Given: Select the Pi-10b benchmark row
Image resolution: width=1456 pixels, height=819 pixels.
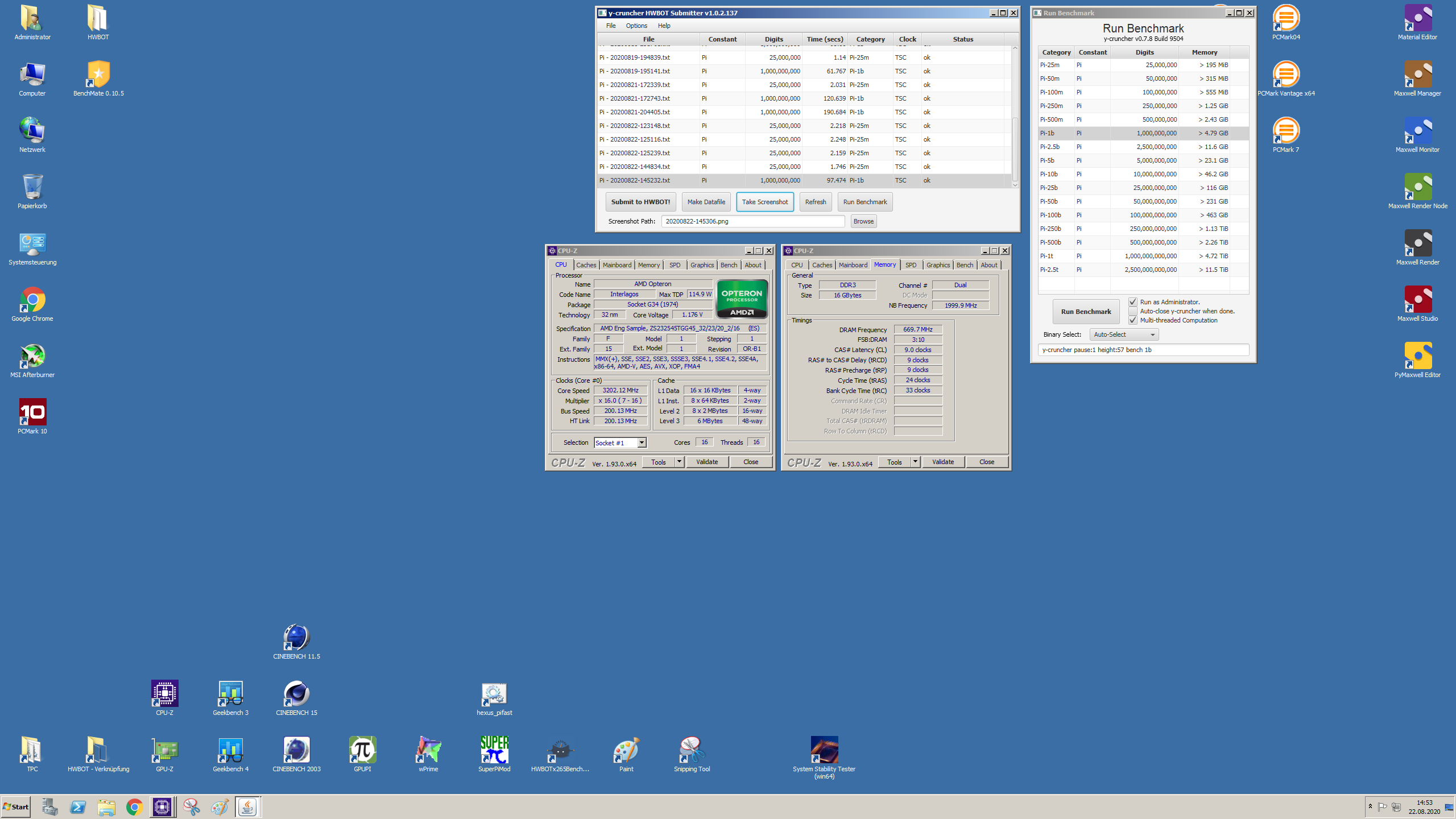Looking at the screenshot, I should click(1143, 174).
